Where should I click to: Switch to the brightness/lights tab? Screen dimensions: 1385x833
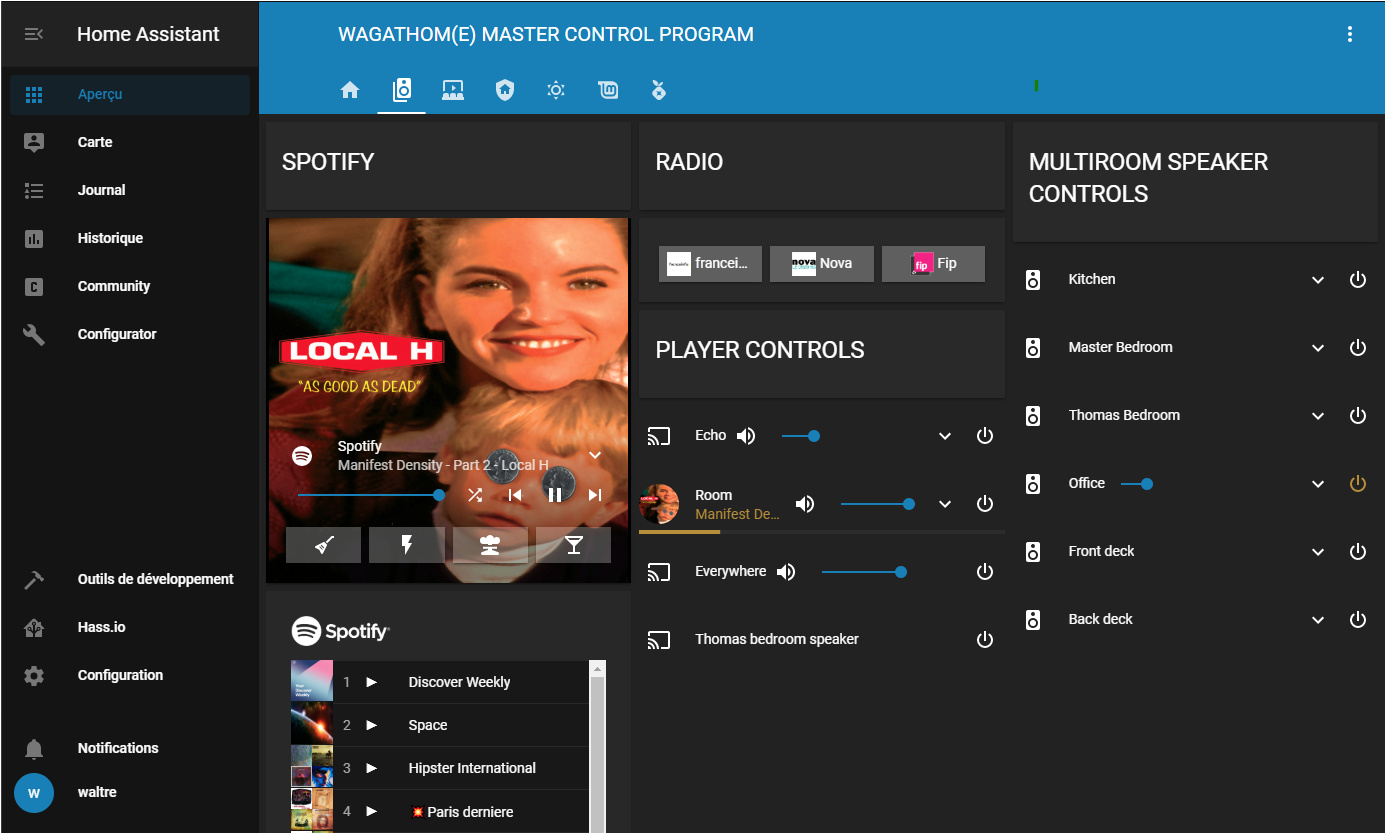pos(556,90)
